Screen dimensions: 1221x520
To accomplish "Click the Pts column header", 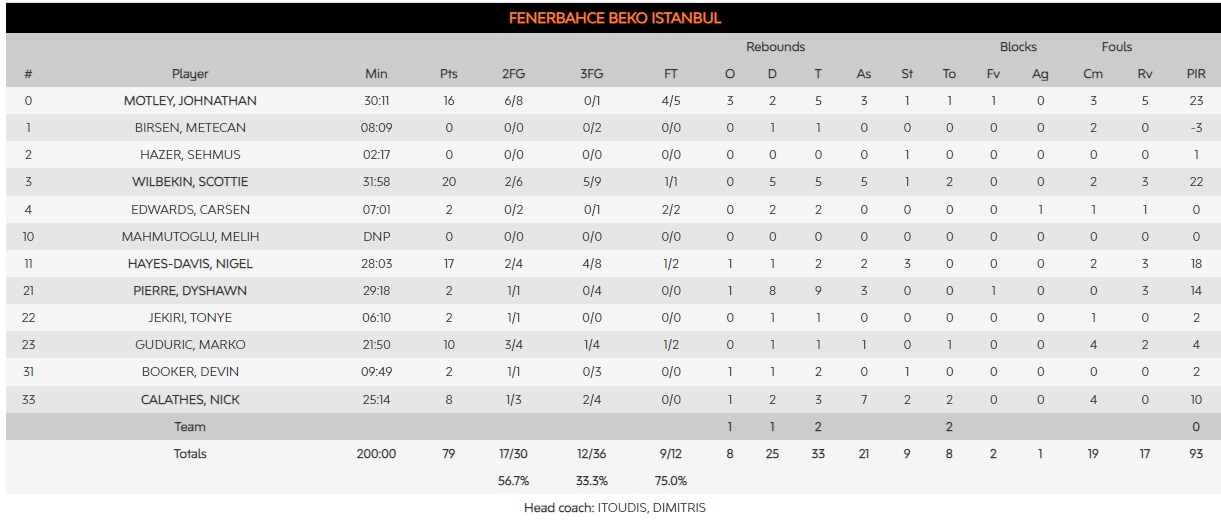I will (x=449, y=74).
